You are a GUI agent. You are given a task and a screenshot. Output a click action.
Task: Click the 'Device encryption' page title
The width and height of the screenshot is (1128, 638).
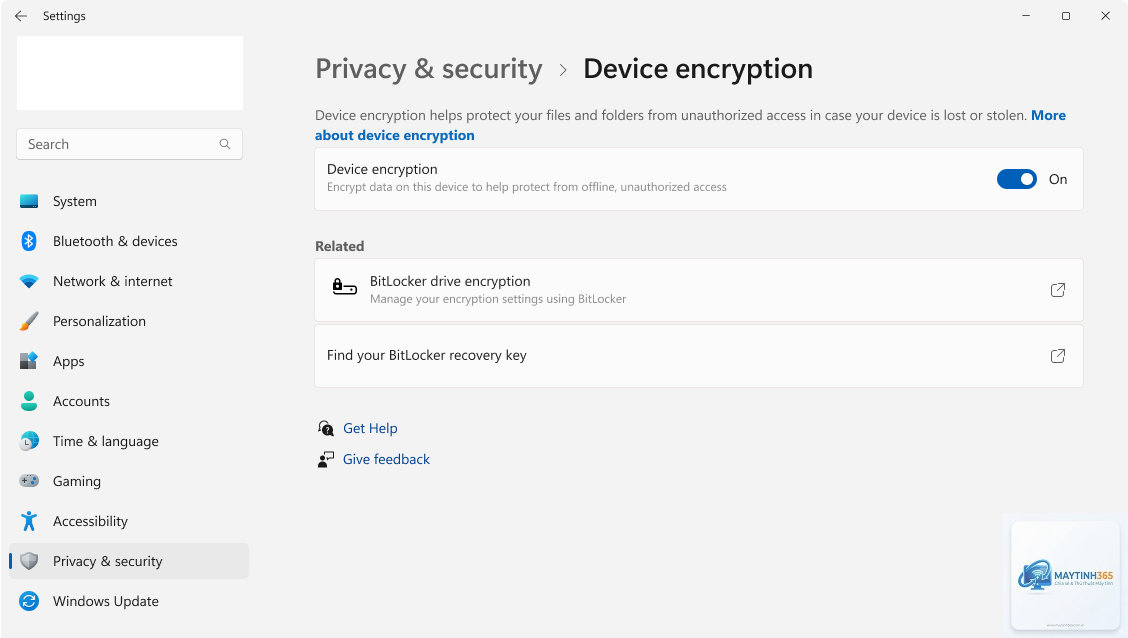[698, 69]
